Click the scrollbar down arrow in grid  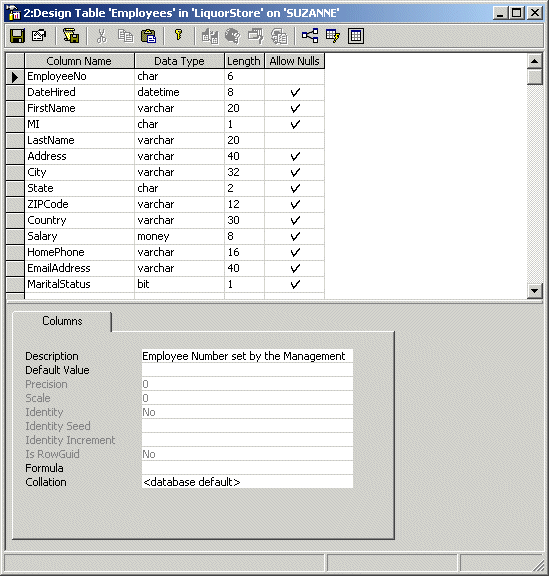535,291
